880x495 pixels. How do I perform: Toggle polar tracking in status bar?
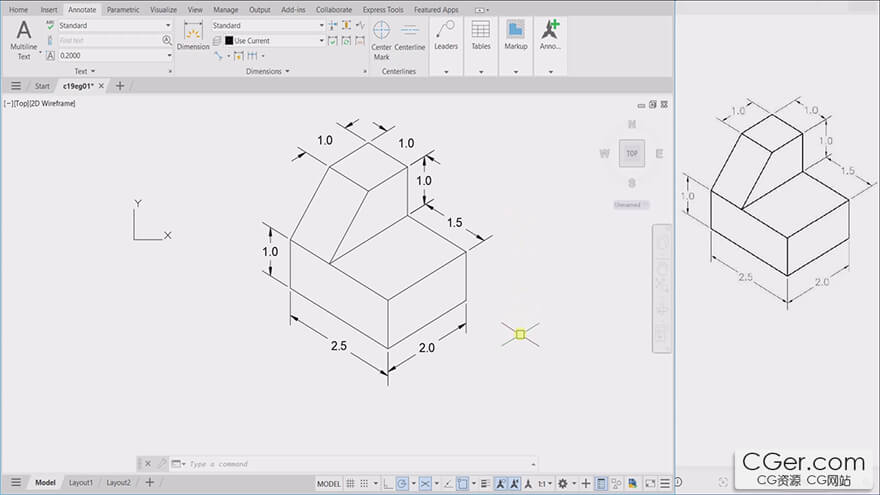pos(402,483)
